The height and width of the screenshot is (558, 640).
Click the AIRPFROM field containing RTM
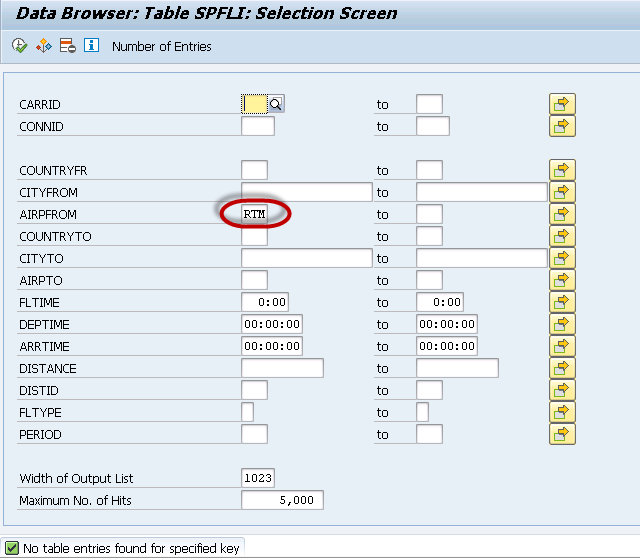(255, 214)
